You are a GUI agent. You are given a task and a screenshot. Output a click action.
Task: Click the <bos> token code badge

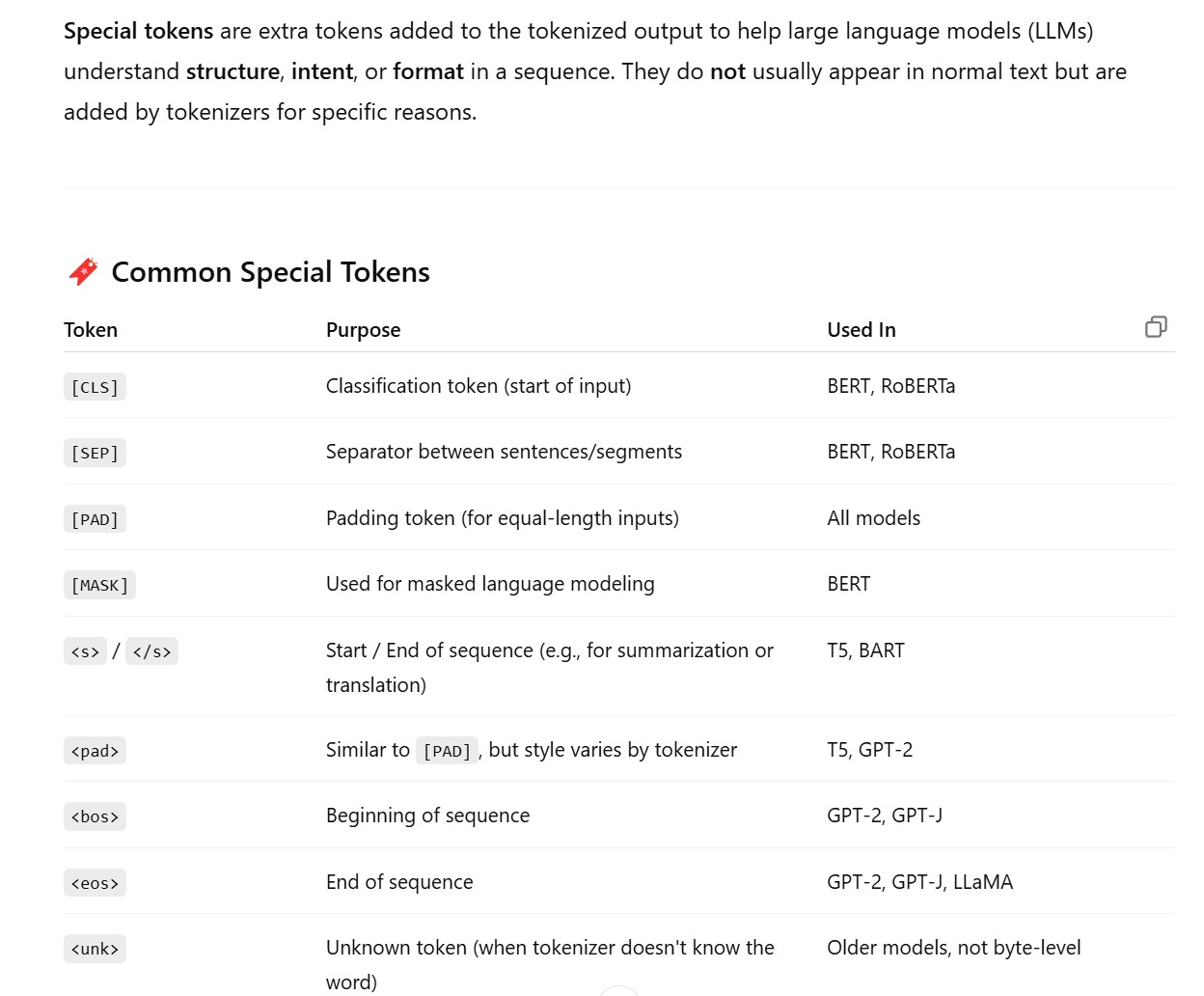pyautogui.click(x=95, y=816)
